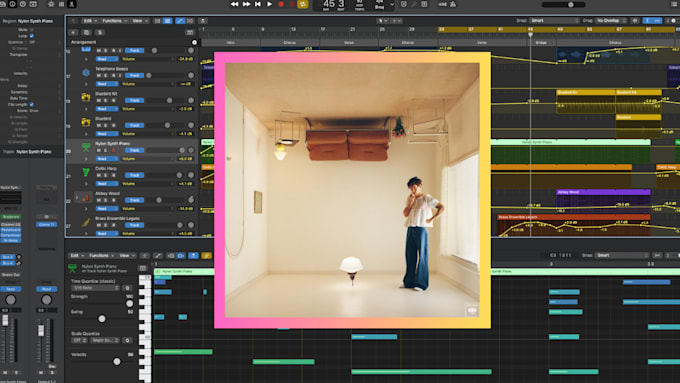Viewport: 680px width, 383px height.
Task: Expand the Abbey Wood track stack
Action: tap(77, 197)
